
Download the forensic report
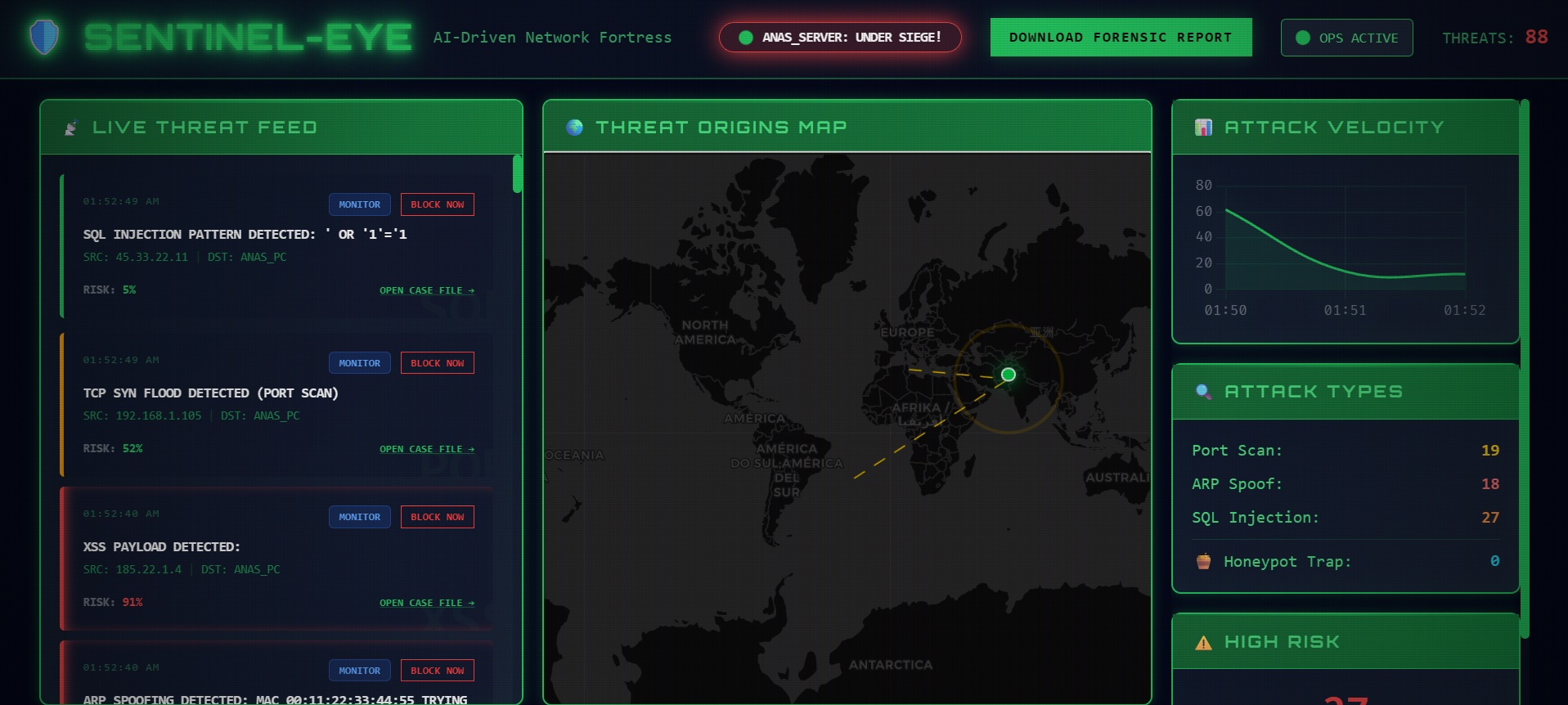pos(1121,38)
